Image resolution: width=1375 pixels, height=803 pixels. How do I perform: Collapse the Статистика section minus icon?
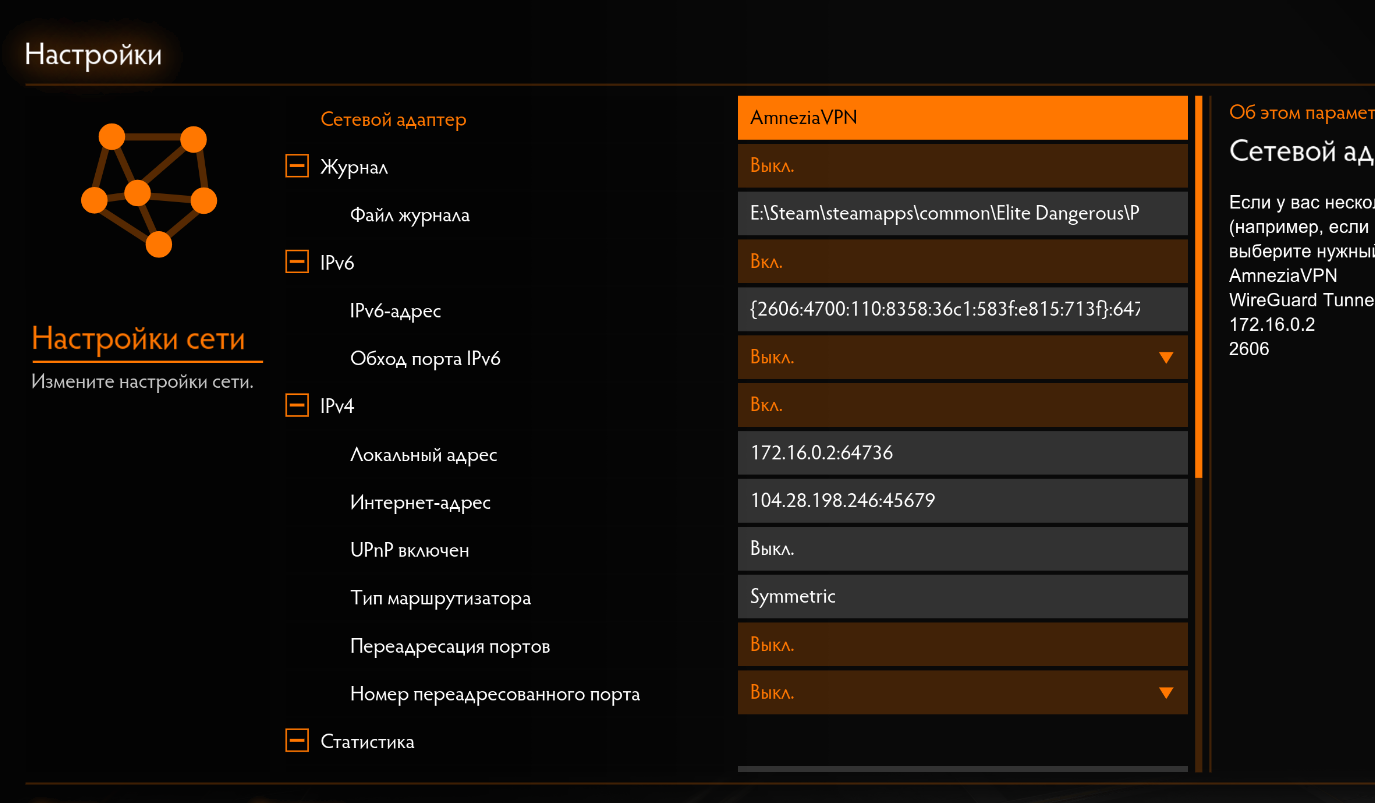[297, 741]
